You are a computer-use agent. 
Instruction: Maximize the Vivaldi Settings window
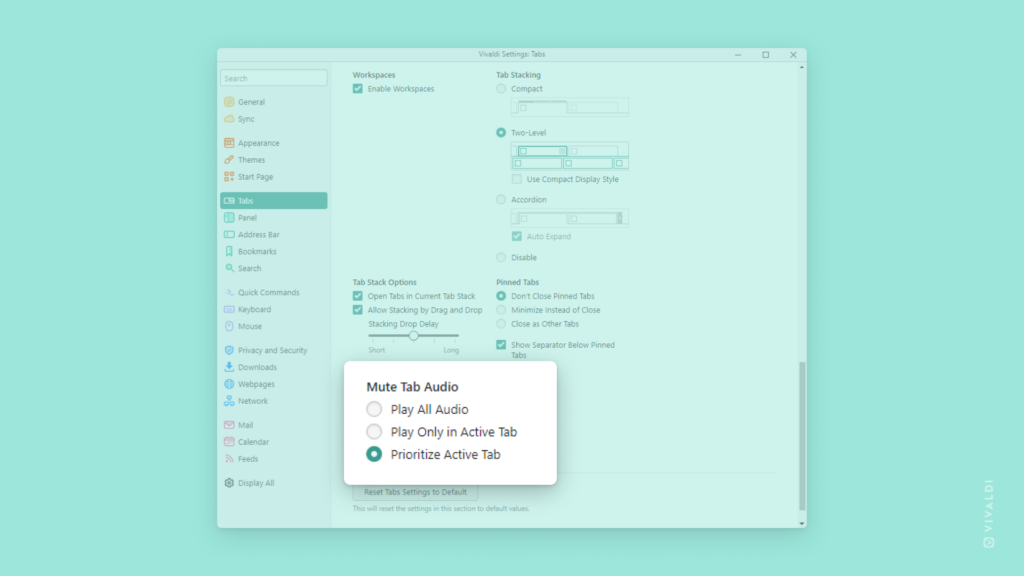tap(766, 55)
